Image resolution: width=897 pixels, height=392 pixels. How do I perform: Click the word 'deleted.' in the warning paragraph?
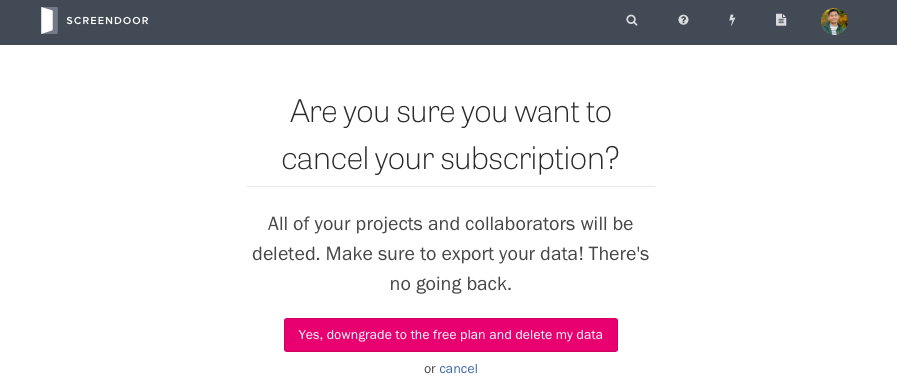[x=286, y=254]
